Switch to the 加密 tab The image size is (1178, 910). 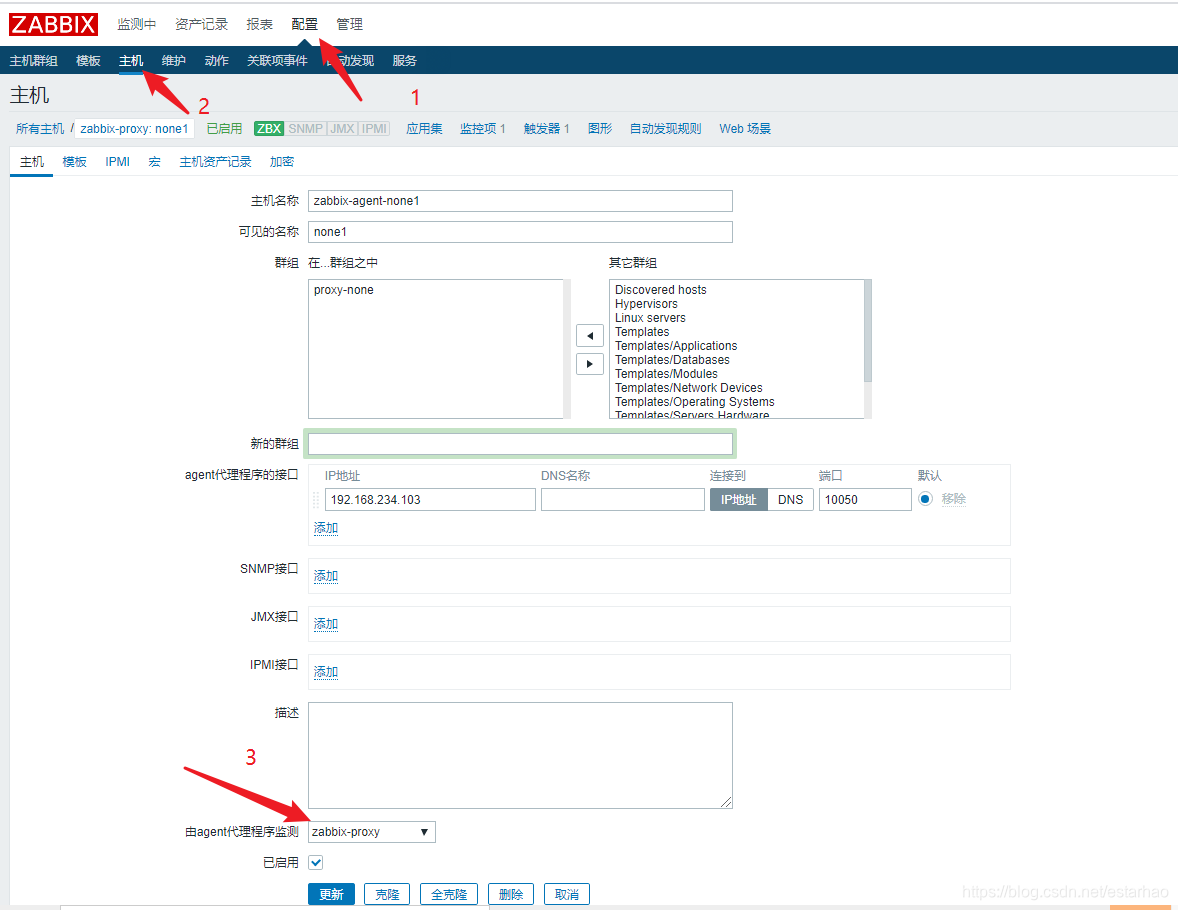click(282, 162)
